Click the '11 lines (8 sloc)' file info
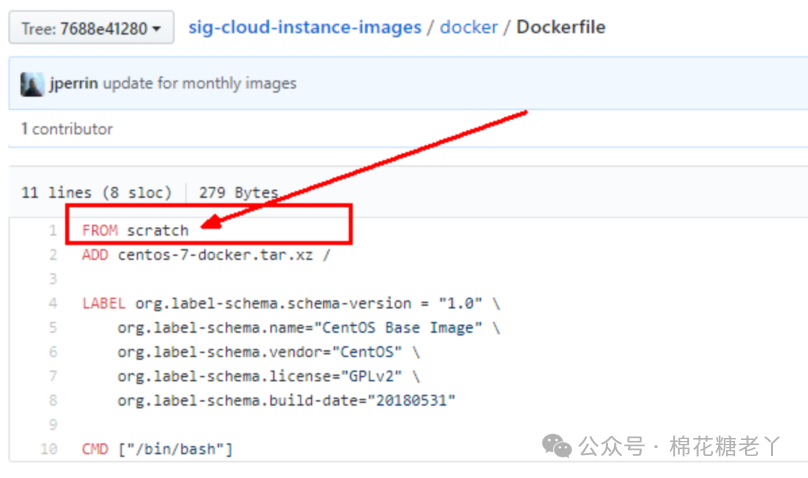The image size is (808, 478). point(96,193)
